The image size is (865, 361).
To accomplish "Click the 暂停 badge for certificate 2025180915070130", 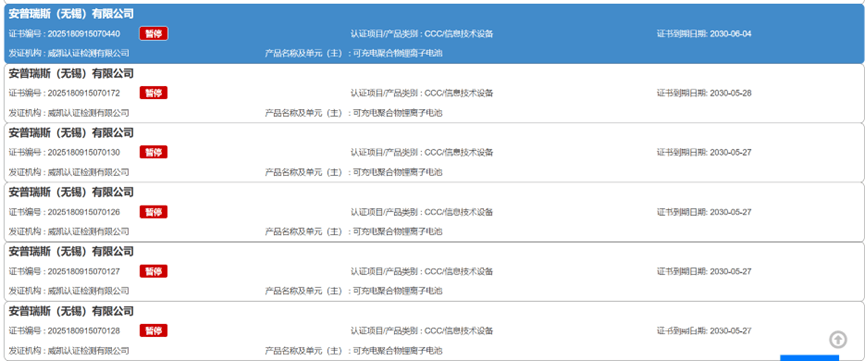I will (x=153, y=152).
